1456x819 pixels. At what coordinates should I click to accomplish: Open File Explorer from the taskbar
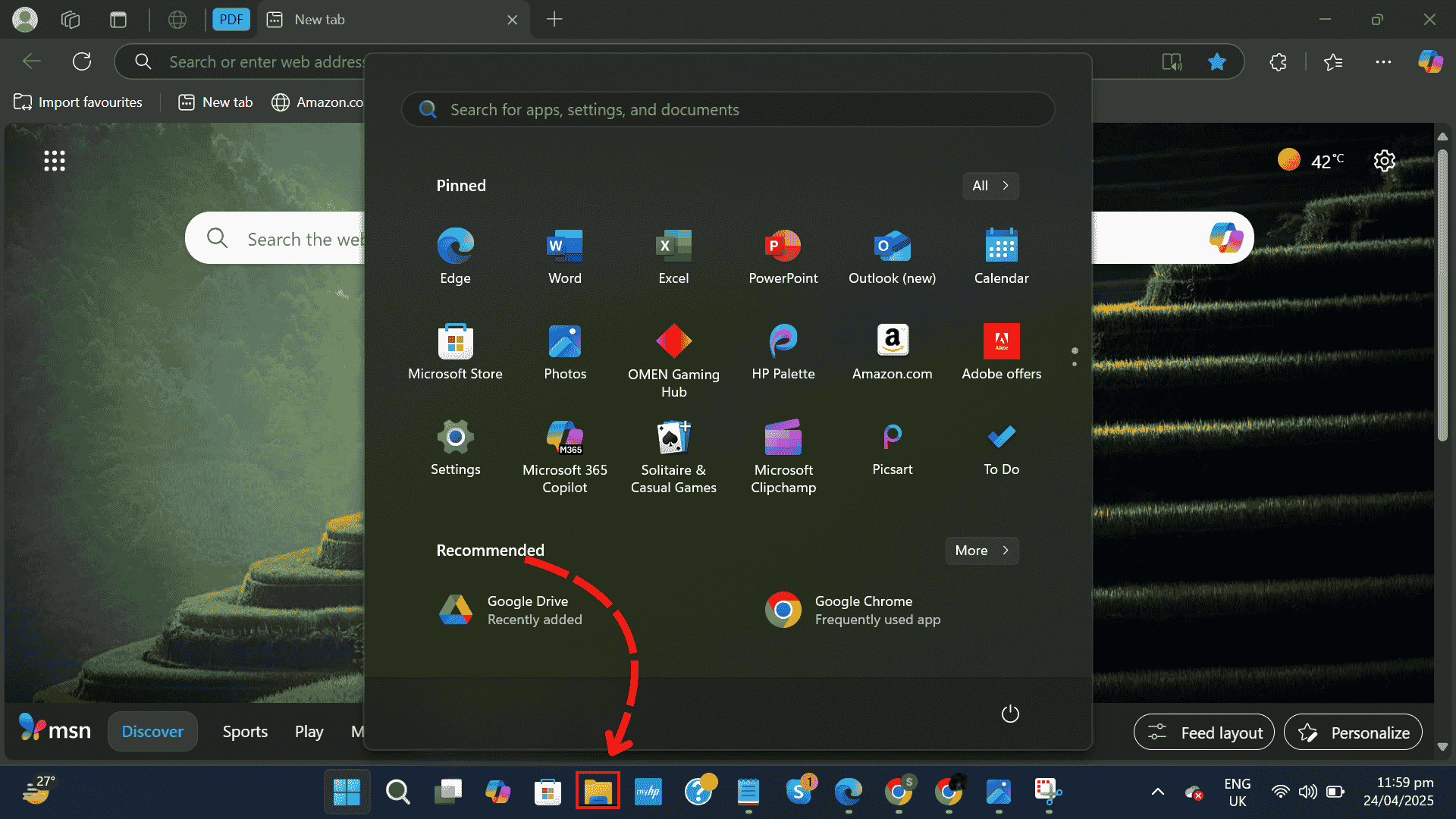(598, 791)
